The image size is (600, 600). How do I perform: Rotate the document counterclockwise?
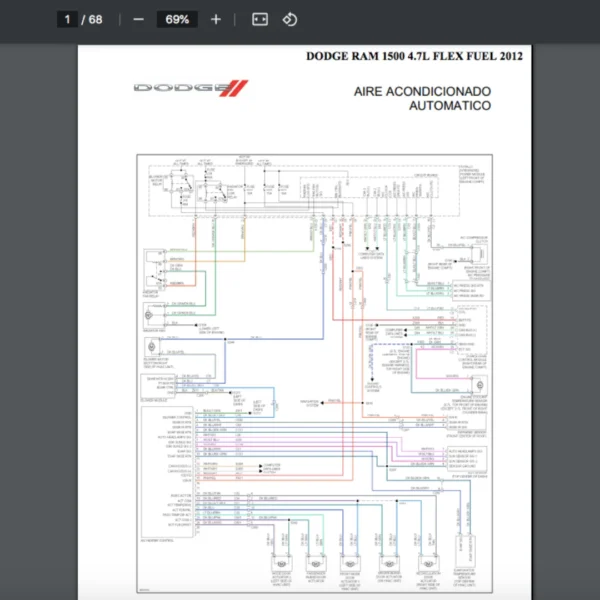point(290,19)
